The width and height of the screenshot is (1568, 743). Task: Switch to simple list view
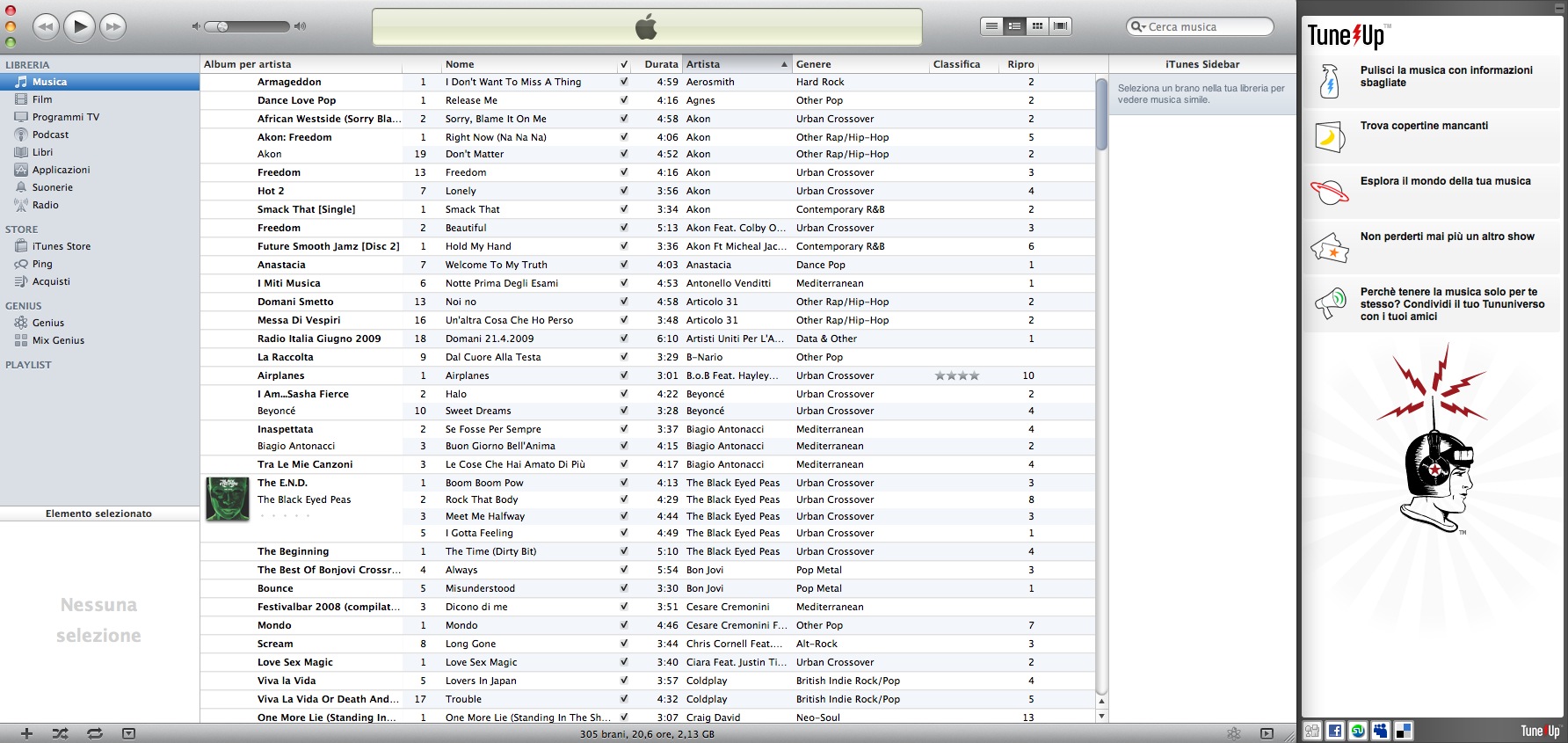point(991,26)
